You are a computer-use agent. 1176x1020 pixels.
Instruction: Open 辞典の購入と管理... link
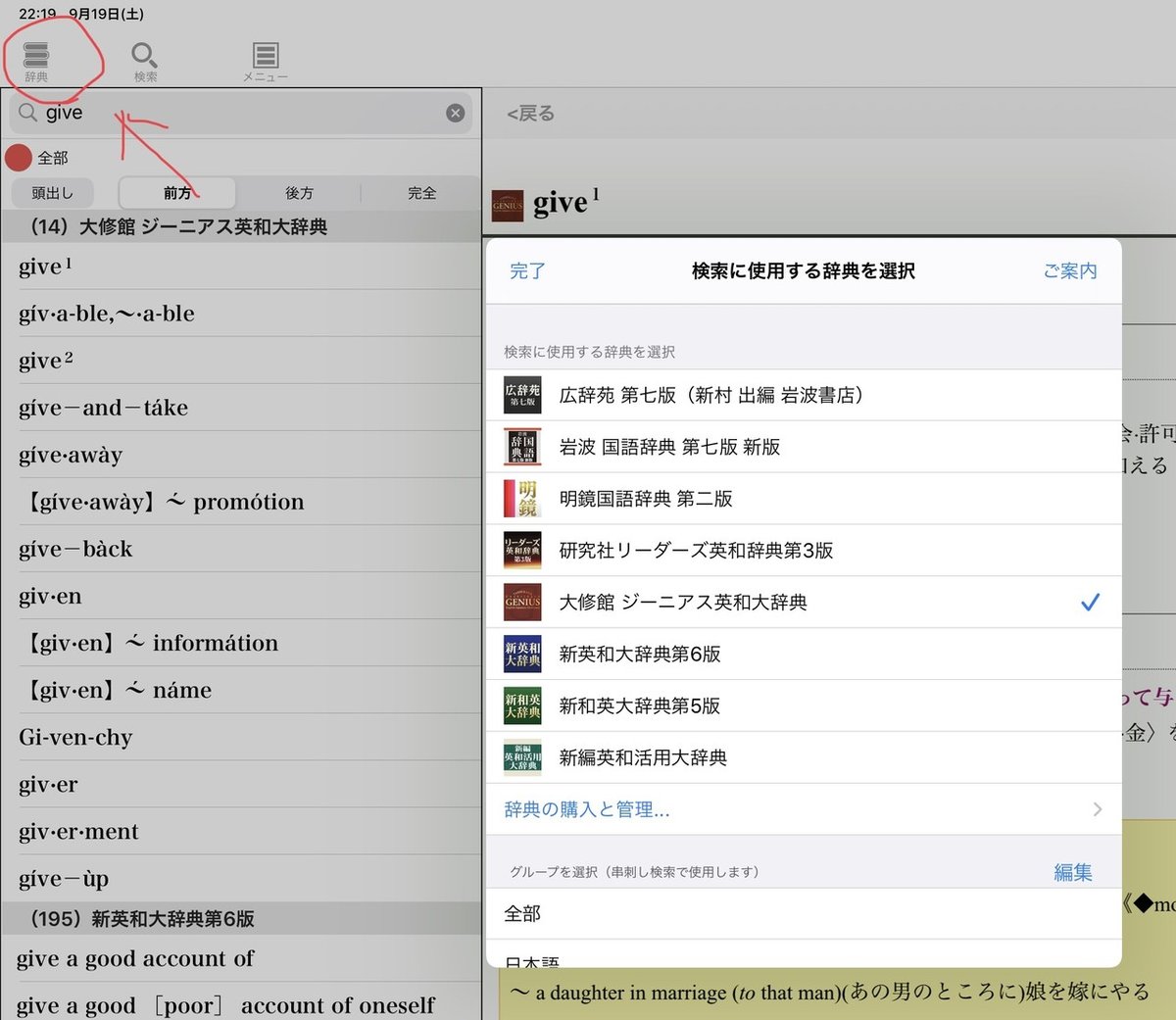pos(587,809)
